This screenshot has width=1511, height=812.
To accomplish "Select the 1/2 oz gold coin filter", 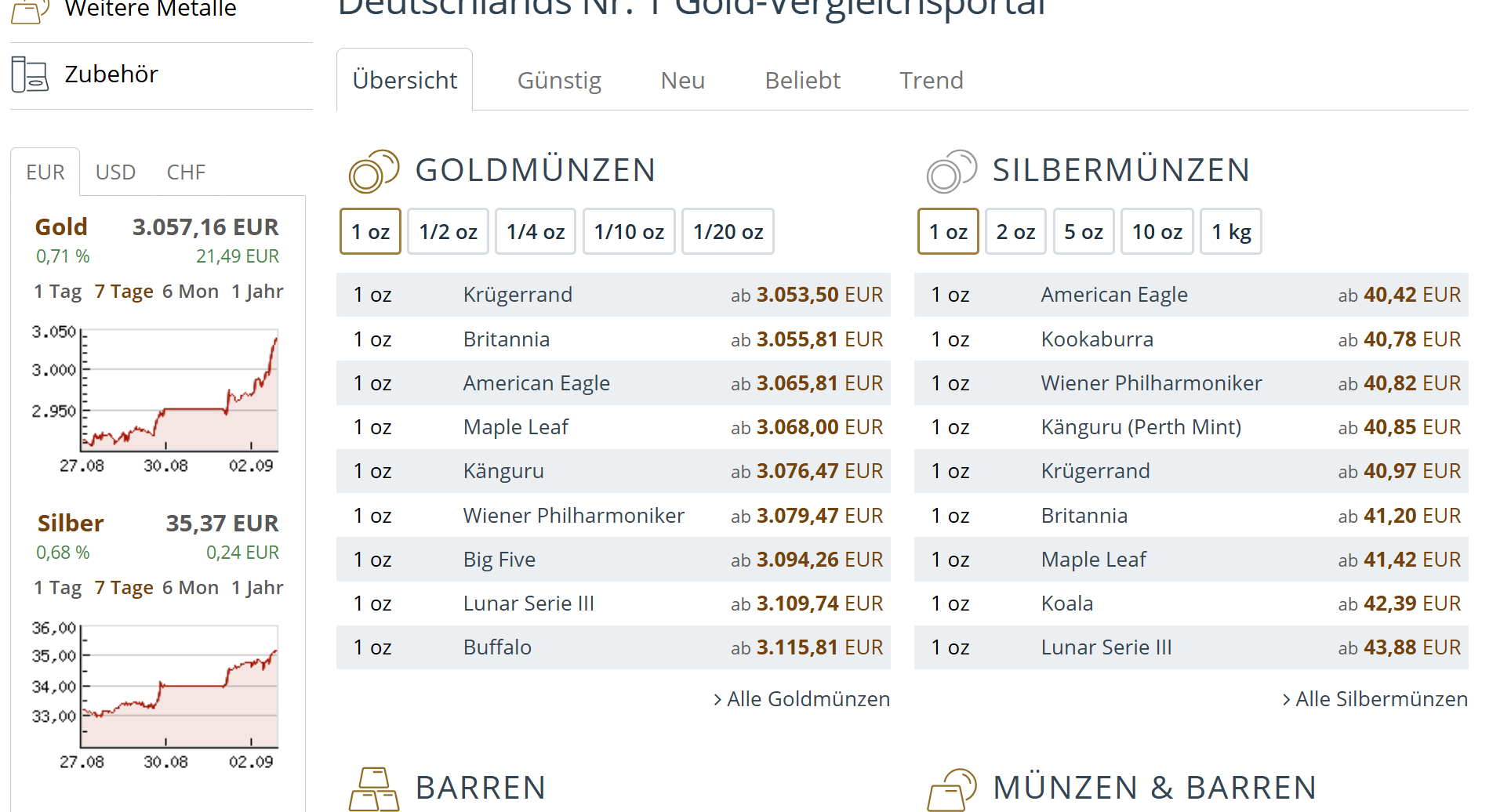I will 448,232.
